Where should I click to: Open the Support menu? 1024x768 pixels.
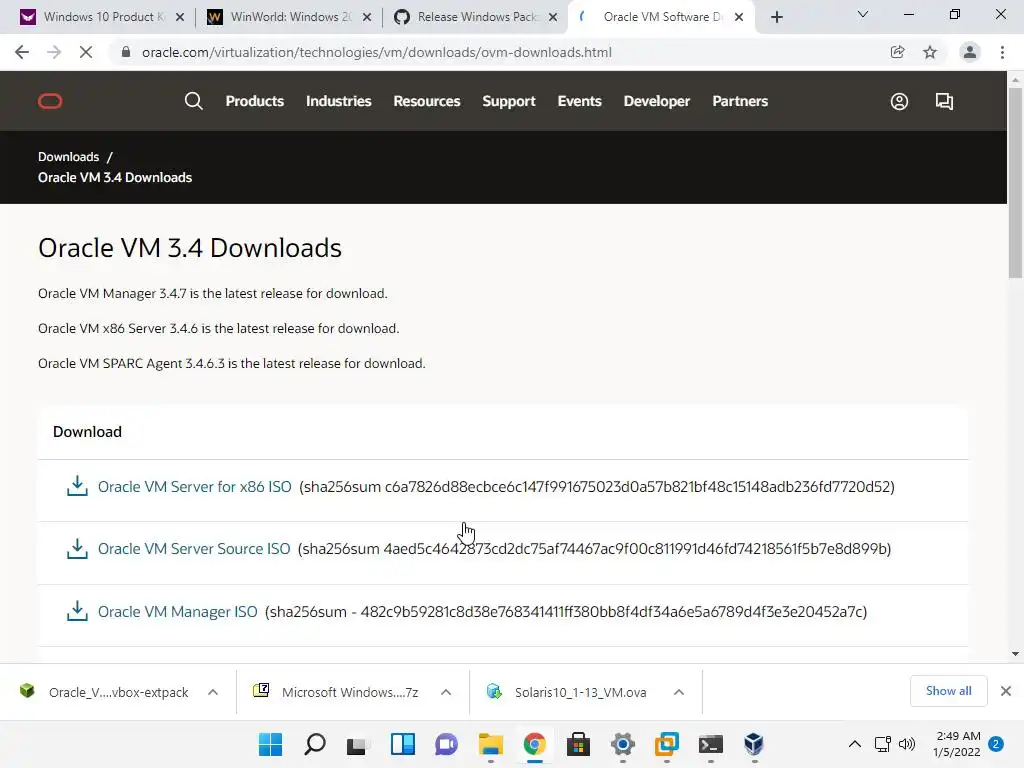click(509, 101)
